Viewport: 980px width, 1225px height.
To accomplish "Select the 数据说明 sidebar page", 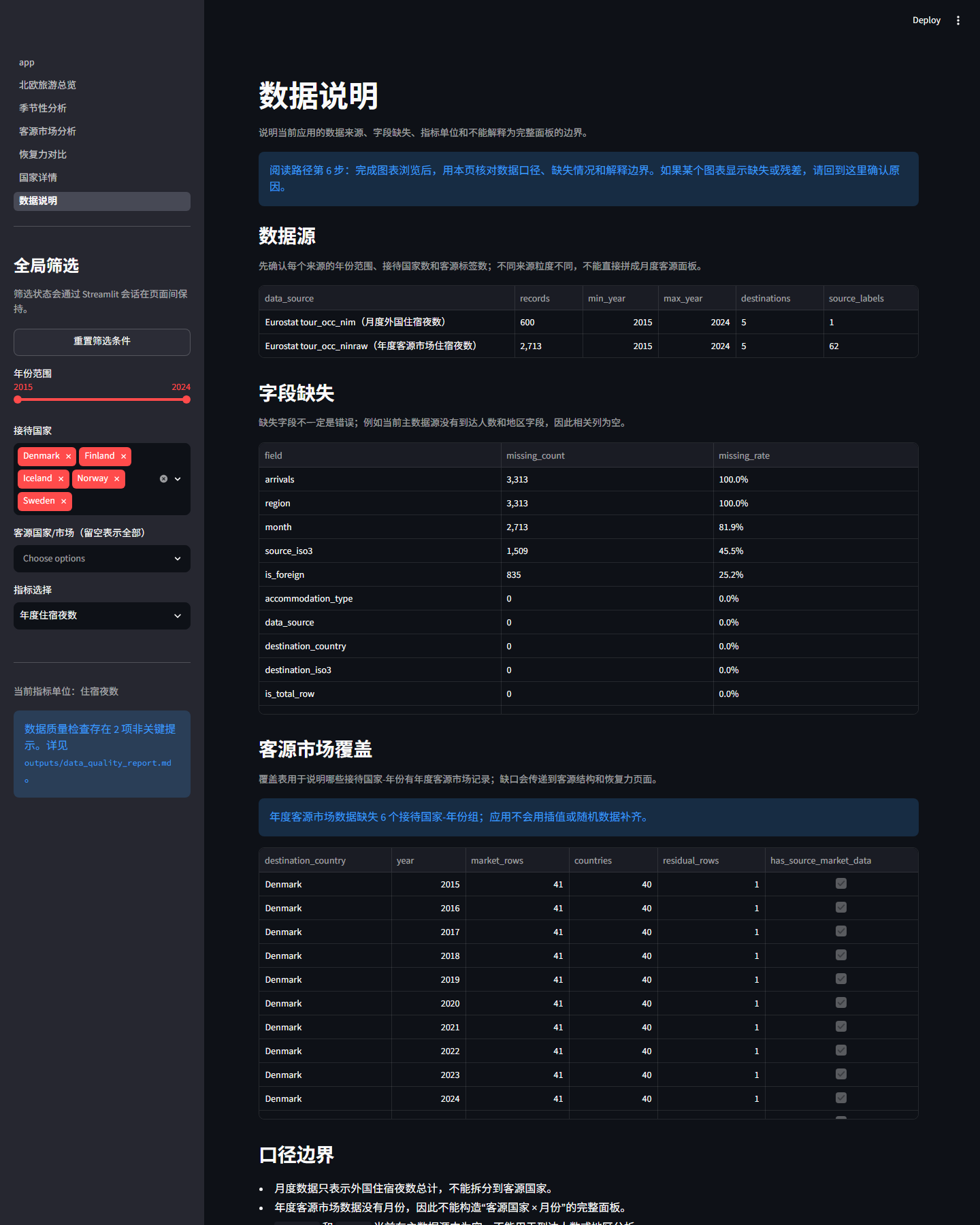I will click(102, 201).
